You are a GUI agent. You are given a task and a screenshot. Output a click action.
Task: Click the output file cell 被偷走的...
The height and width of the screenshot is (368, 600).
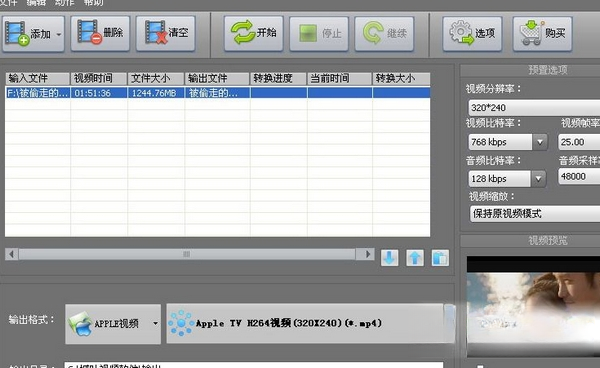[x=217, y=93]
